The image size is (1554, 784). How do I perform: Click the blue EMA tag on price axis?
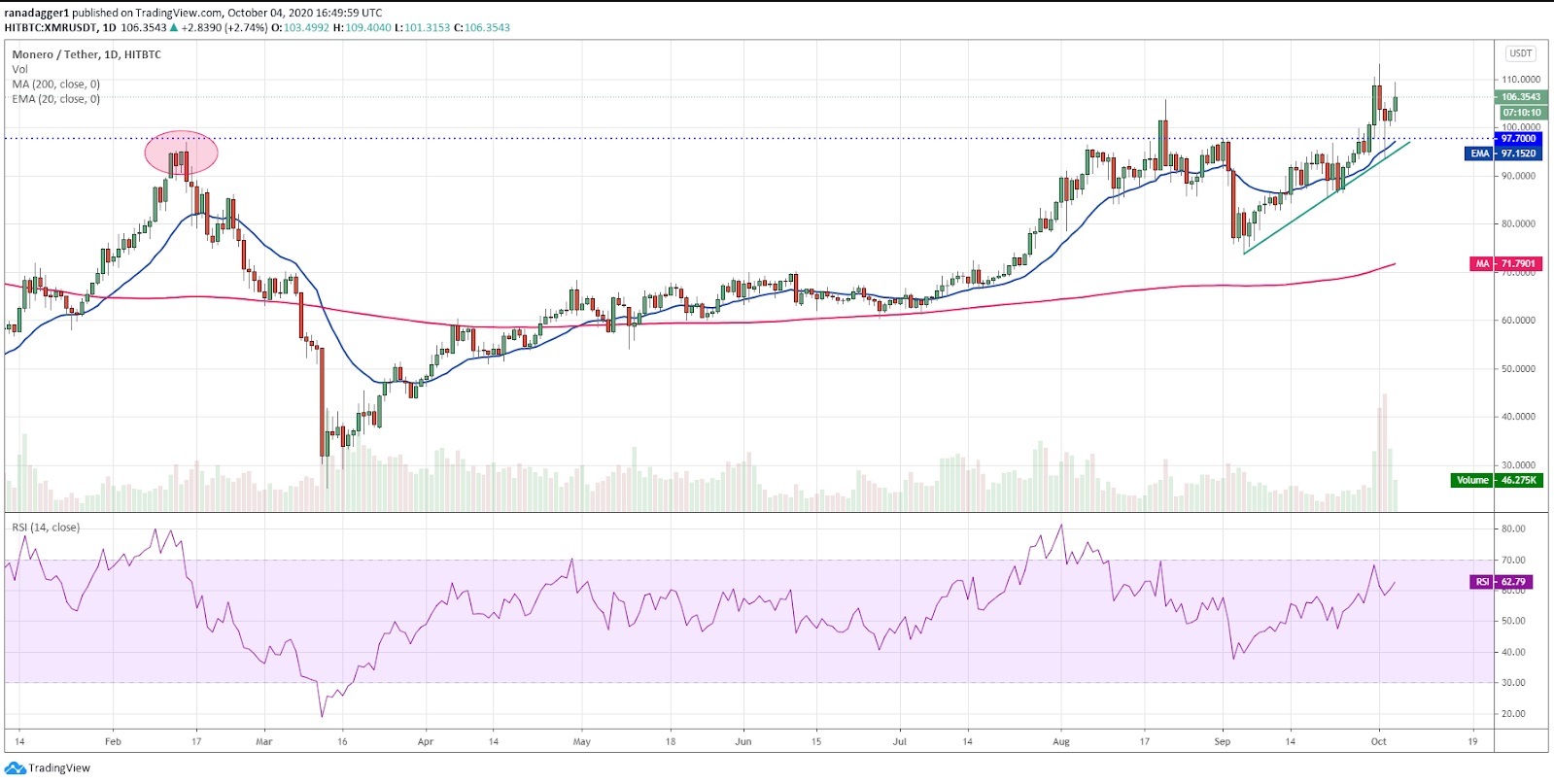[1502, 153]
